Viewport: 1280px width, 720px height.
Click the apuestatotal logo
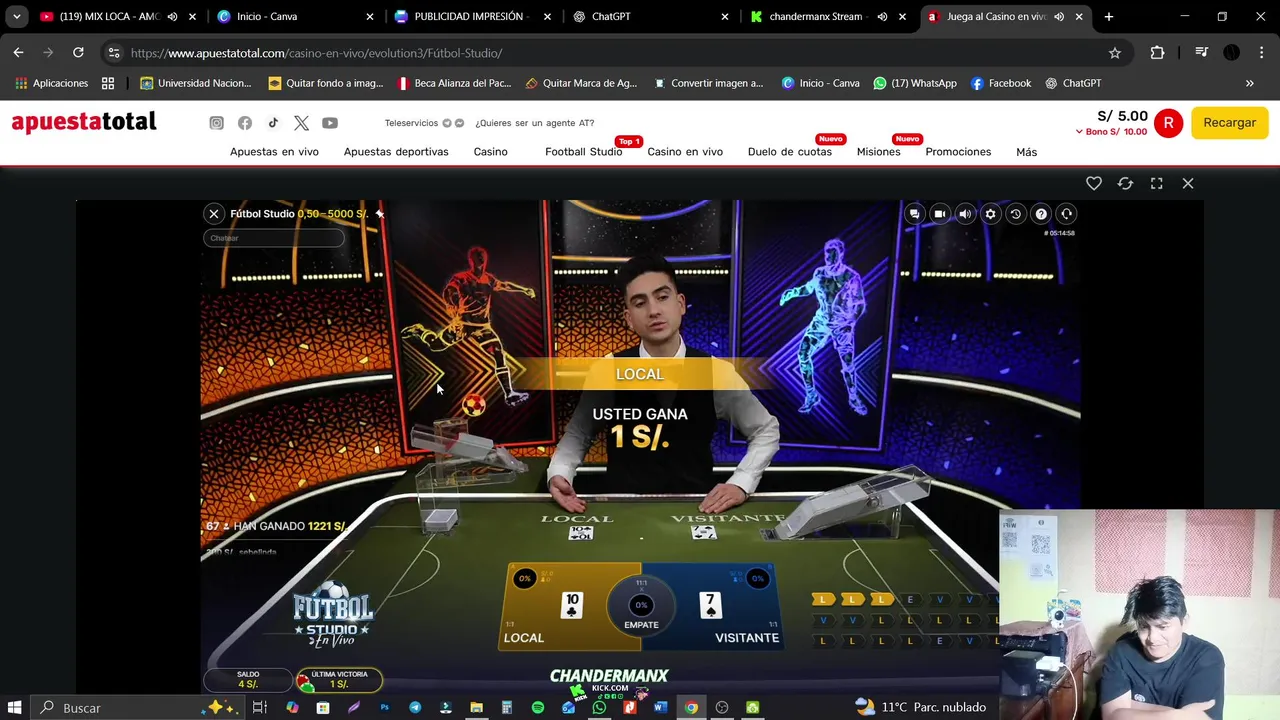click(x=84, y=122)
